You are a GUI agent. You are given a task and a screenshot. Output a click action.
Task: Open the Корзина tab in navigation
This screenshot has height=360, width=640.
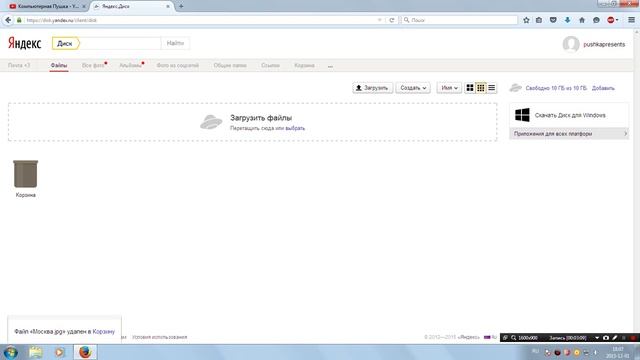[304, 65]
